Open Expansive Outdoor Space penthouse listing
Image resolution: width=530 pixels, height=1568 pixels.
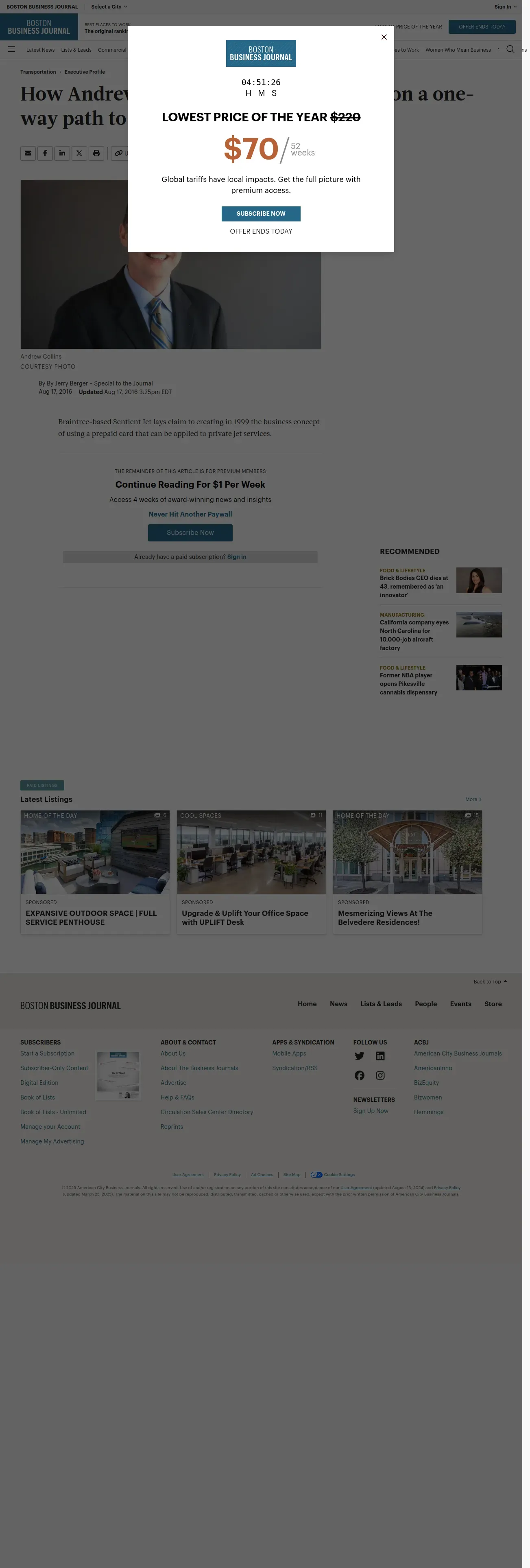91,917
